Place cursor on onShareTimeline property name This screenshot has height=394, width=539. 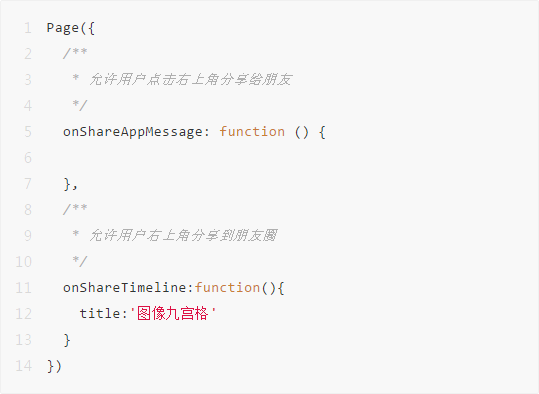pos(125,288)
